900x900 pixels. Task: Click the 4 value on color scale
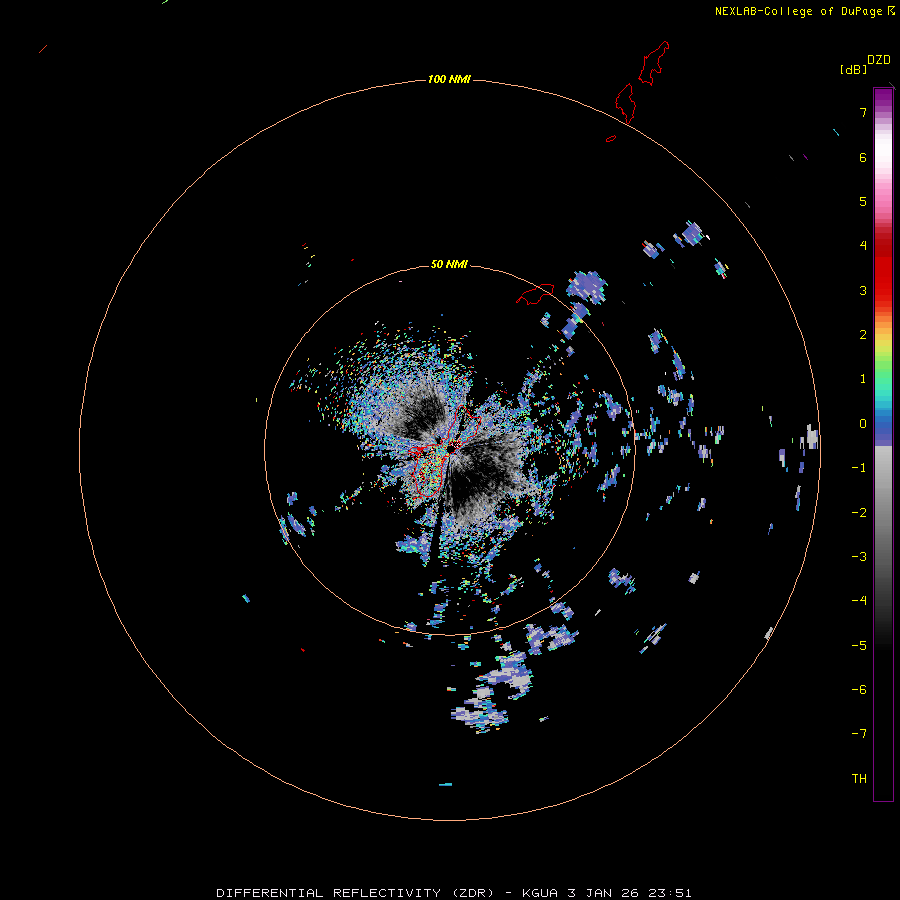point(863,246)
